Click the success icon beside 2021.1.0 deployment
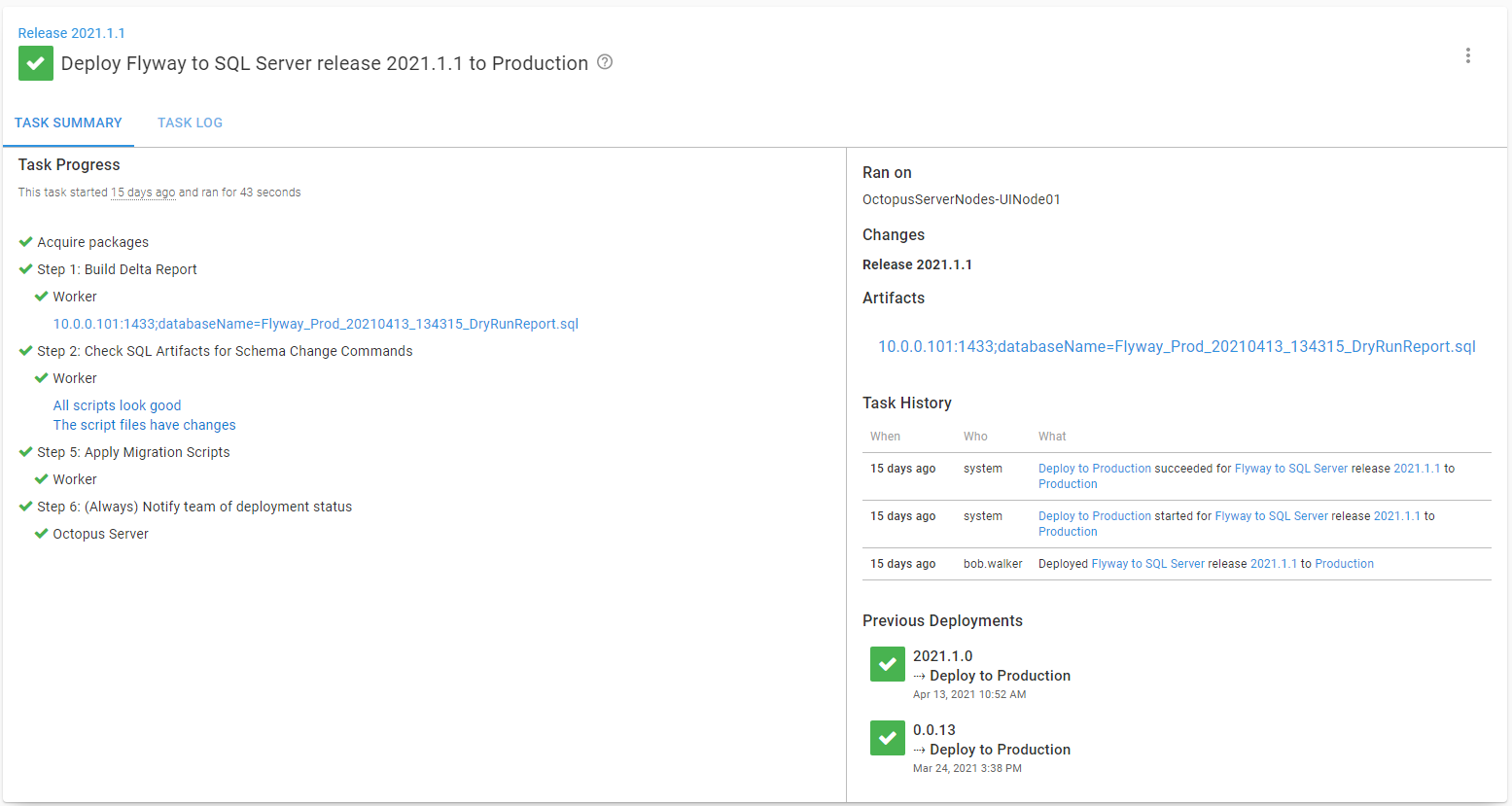This screenshot has width=1512, height=806. point(887,664)
